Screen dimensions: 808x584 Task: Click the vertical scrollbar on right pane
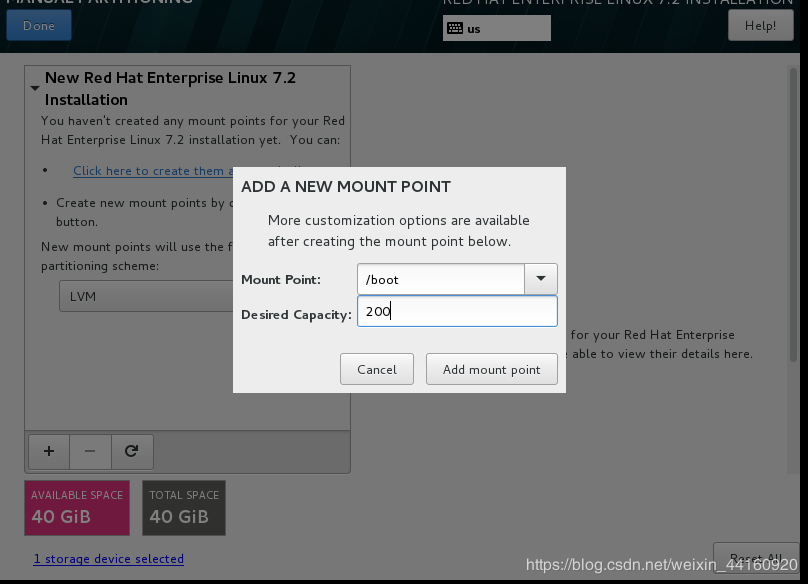[x=794, y=214]
